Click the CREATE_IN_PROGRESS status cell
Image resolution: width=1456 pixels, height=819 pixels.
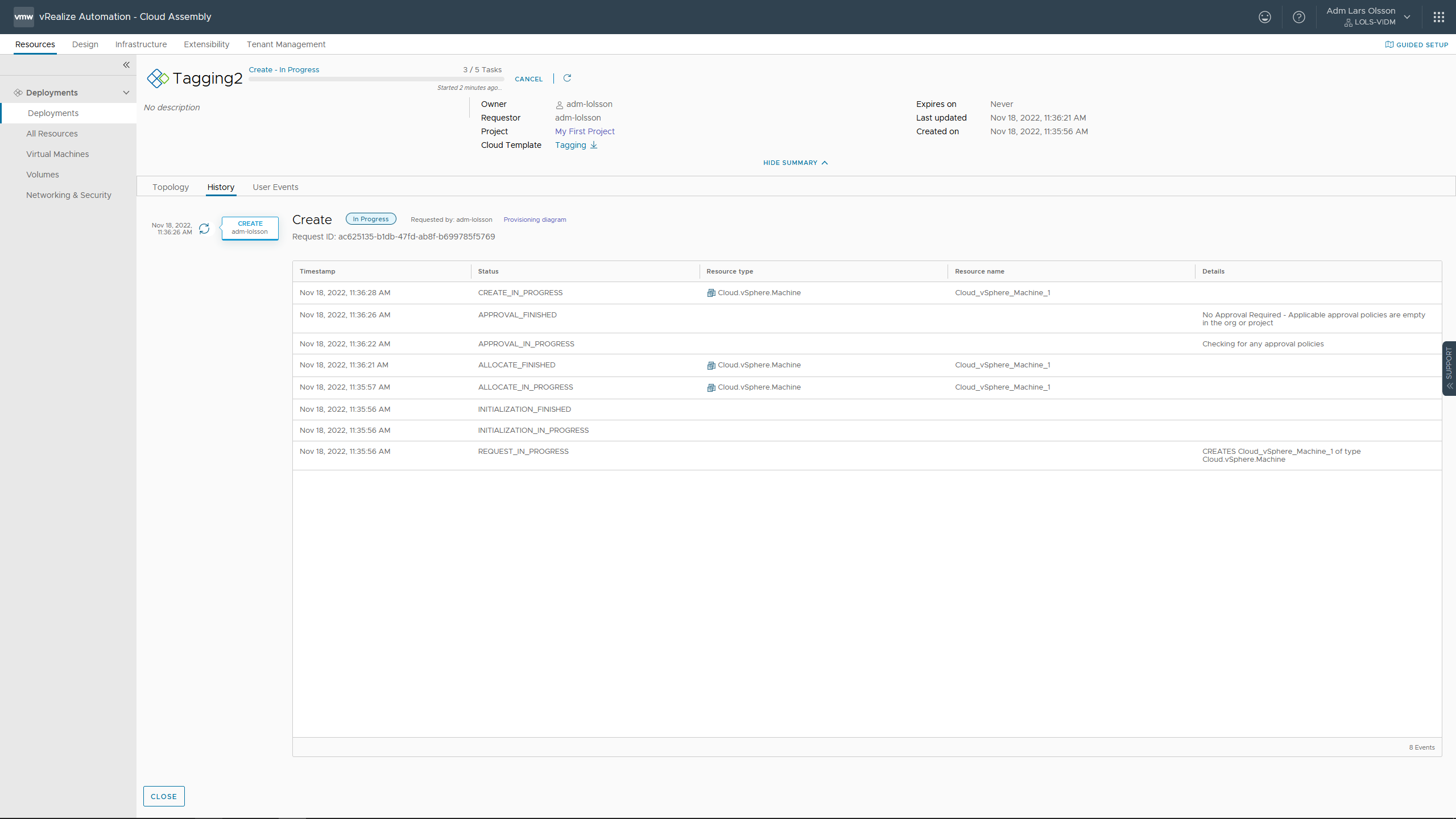coord(520,293)
